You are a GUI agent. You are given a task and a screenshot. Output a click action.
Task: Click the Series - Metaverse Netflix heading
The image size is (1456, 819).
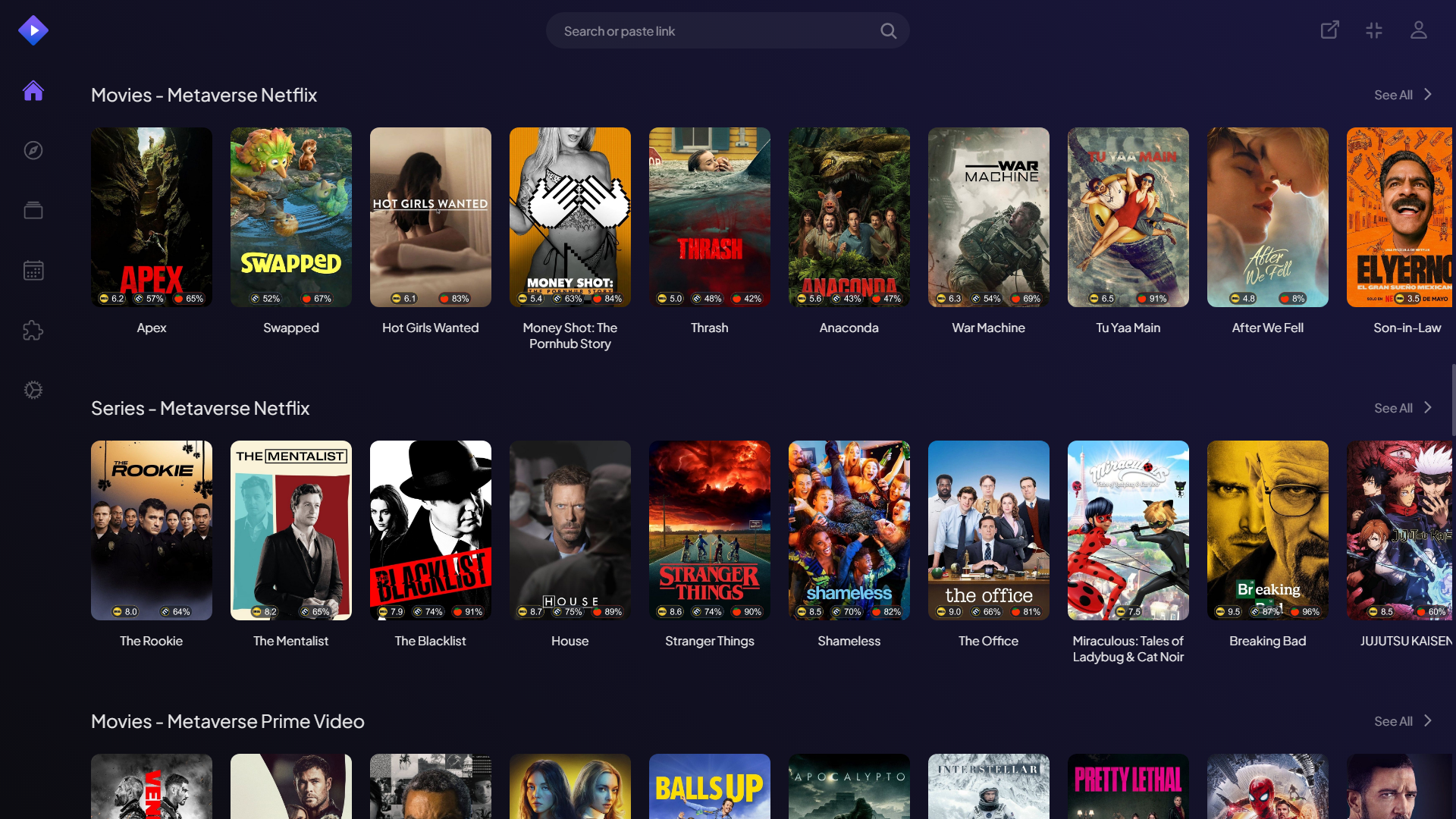(x=200, y=408)
